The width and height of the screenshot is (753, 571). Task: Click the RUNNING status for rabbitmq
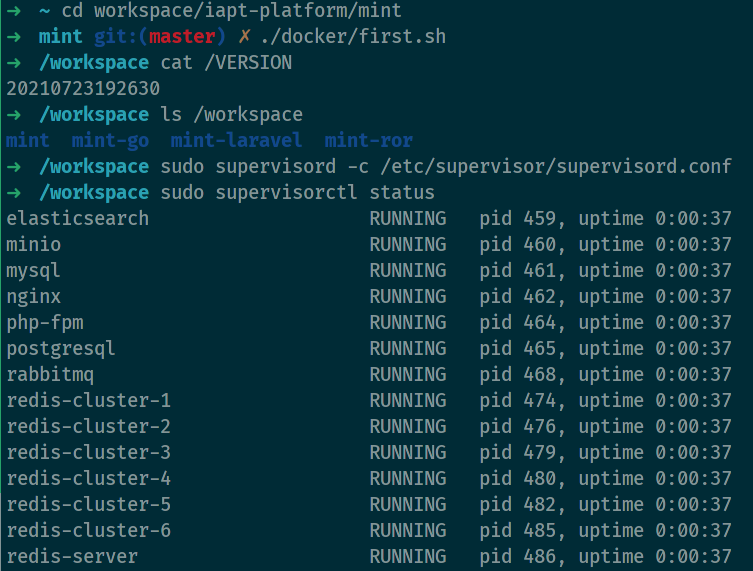408,375
